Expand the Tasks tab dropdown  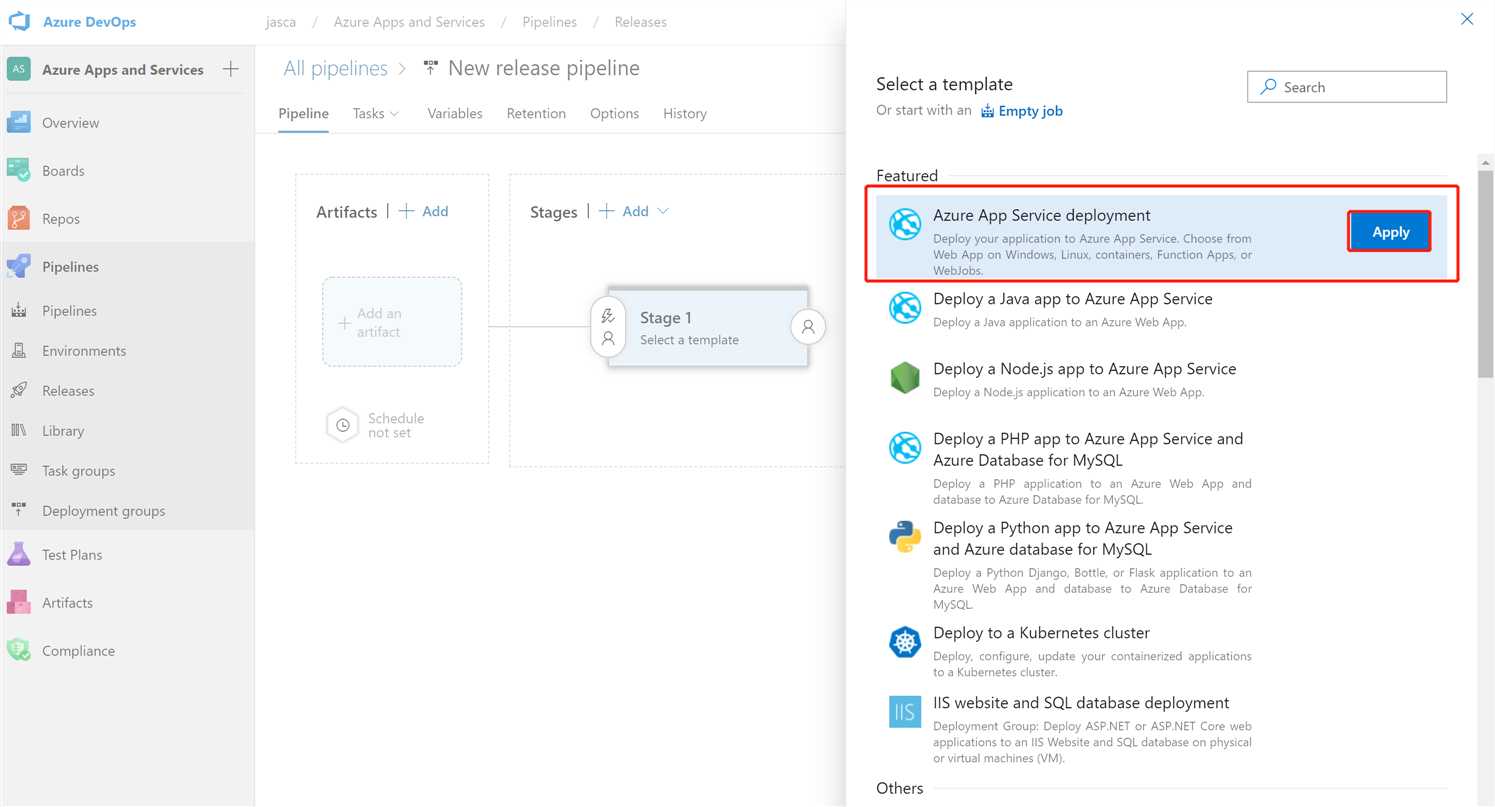tap(394, 114)
